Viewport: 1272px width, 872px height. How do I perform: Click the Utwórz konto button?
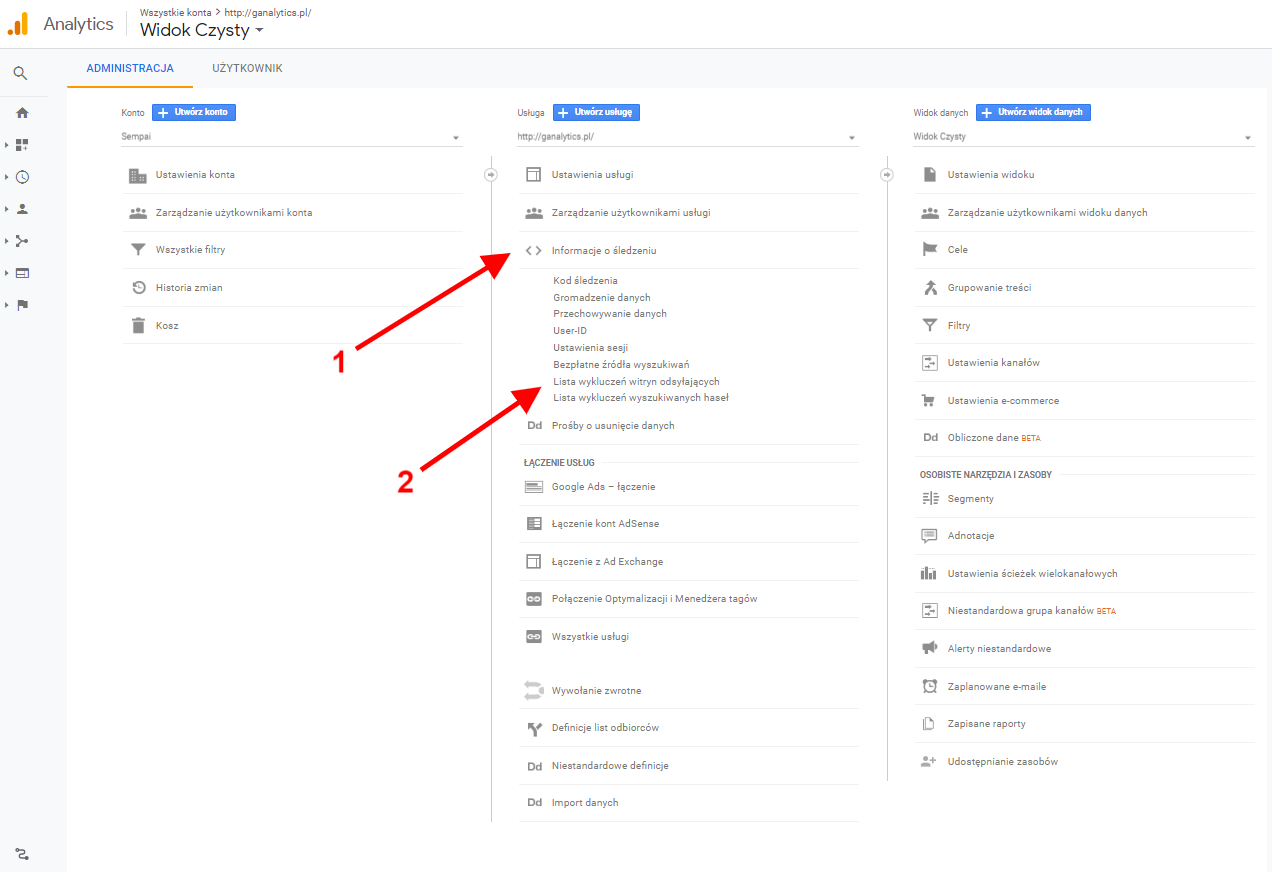(x=194, y=112)
